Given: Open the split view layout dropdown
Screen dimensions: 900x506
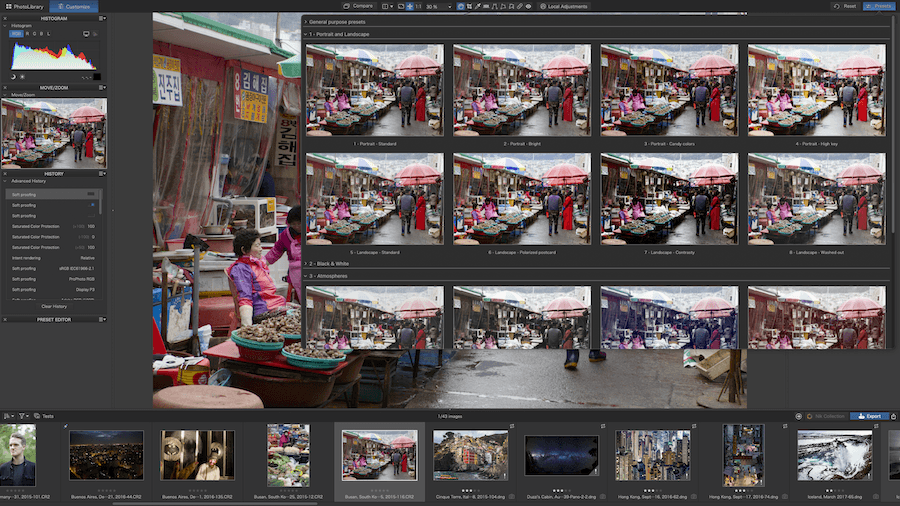Looking at the screenshot, I should 387,6.
